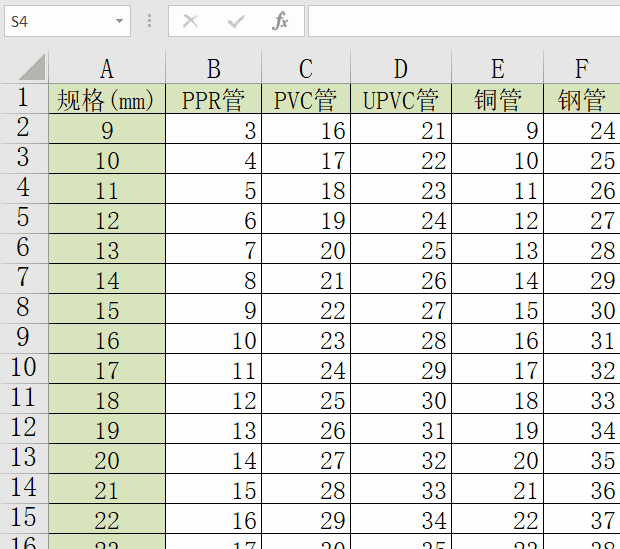Click the Select All triangle corner
The image size is (620, 549).
32,67
